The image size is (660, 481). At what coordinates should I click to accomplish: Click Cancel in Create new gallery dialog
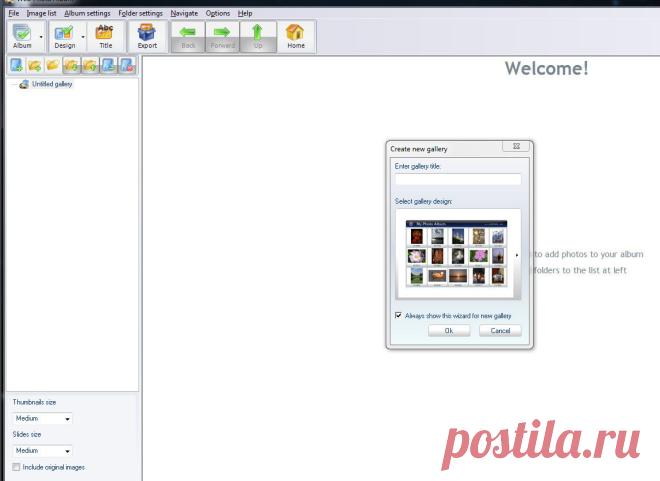[500, 331]
